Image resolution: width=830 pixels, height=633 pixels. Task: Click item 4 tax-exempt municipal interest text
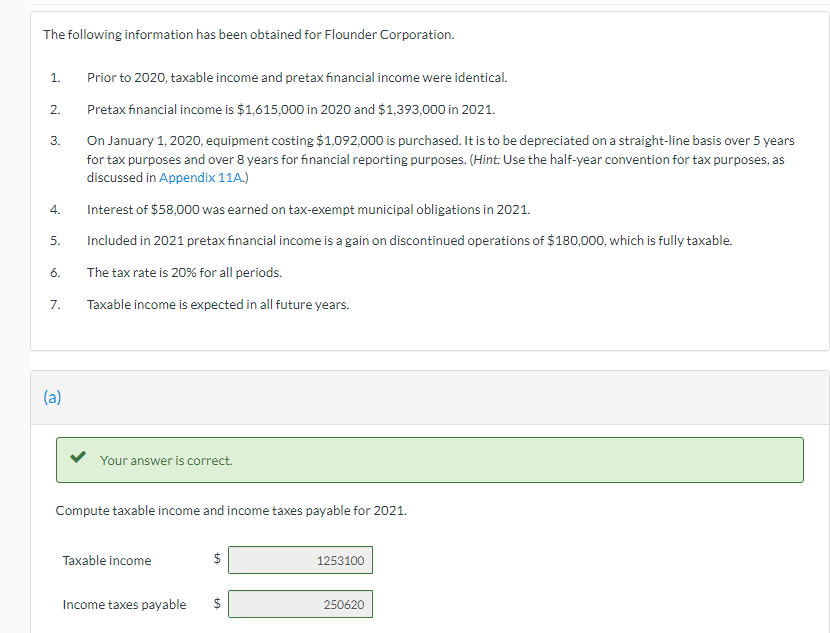pyautogui.click(x=309, y=210)
